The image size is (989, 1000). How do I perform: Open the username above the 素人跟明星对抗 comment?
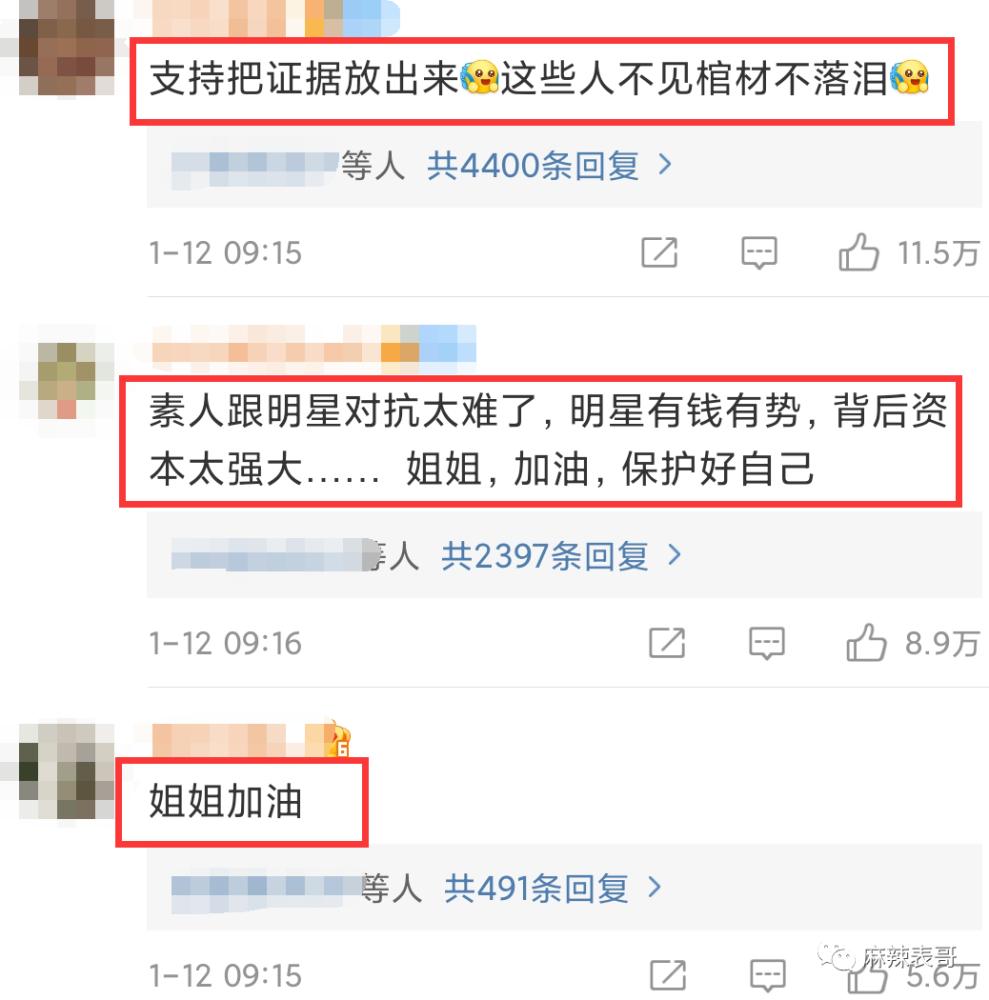pyautogui.click(x=314, y=349)
